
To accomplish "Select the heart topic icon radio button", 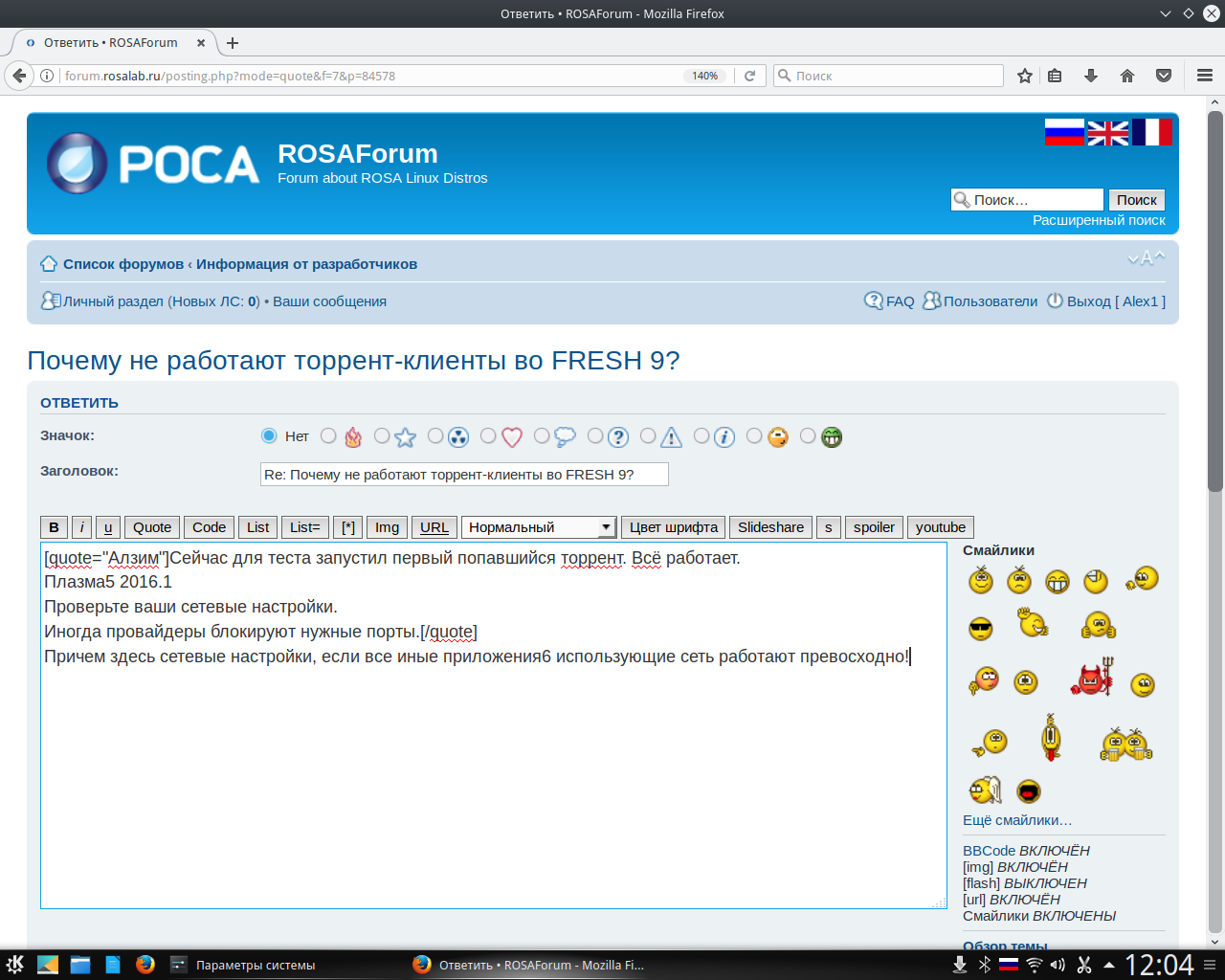I will (488, 436).
